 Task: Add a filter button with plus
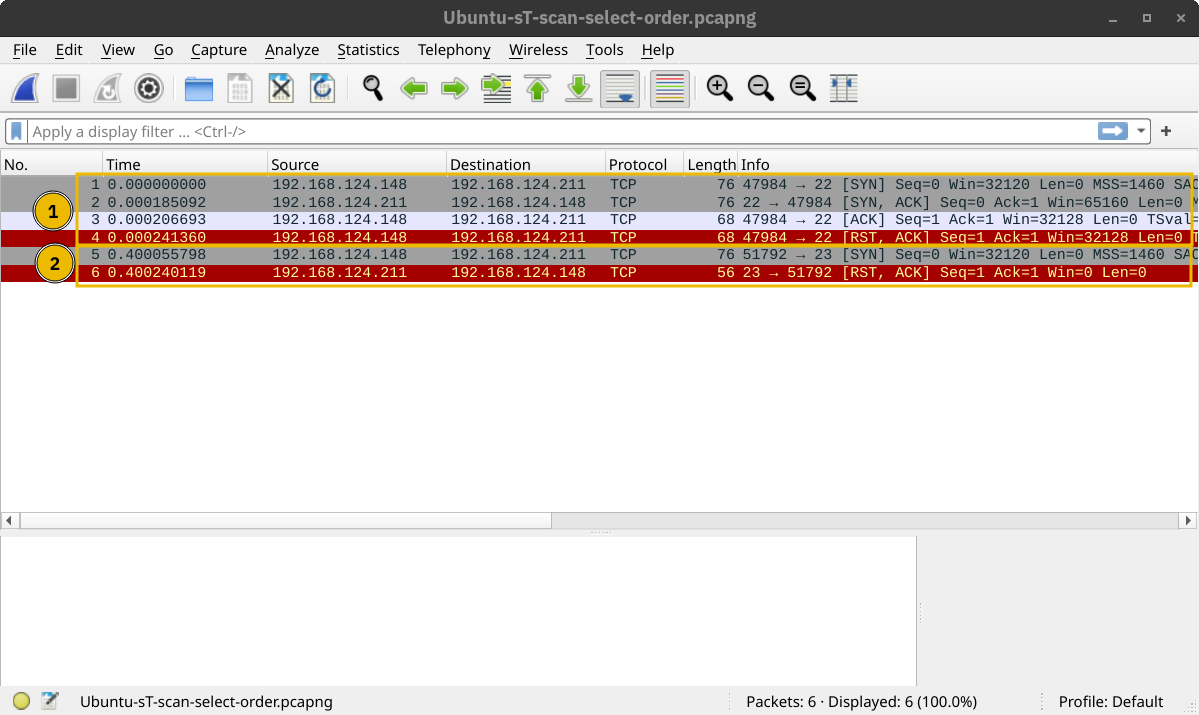pos(1166,131)
